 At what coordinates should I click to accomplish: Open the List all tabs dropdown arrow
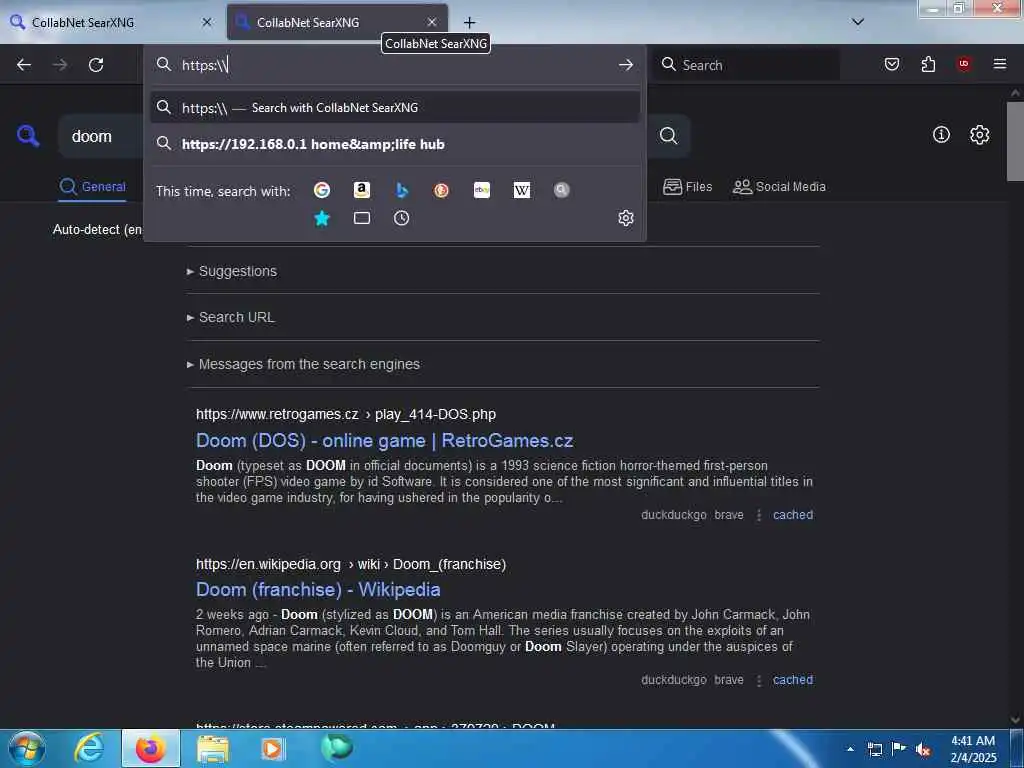[858, 22]
